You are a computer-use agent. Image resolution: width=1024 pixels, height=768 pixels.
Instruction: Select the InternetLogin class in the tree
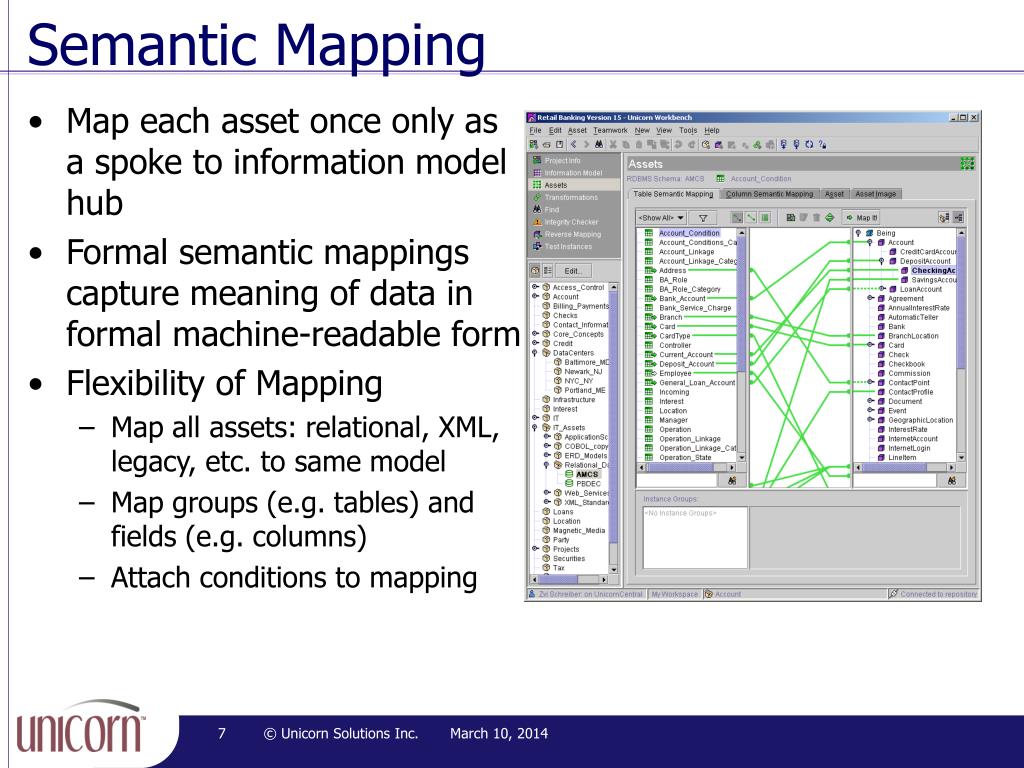(x=909, y=448)
